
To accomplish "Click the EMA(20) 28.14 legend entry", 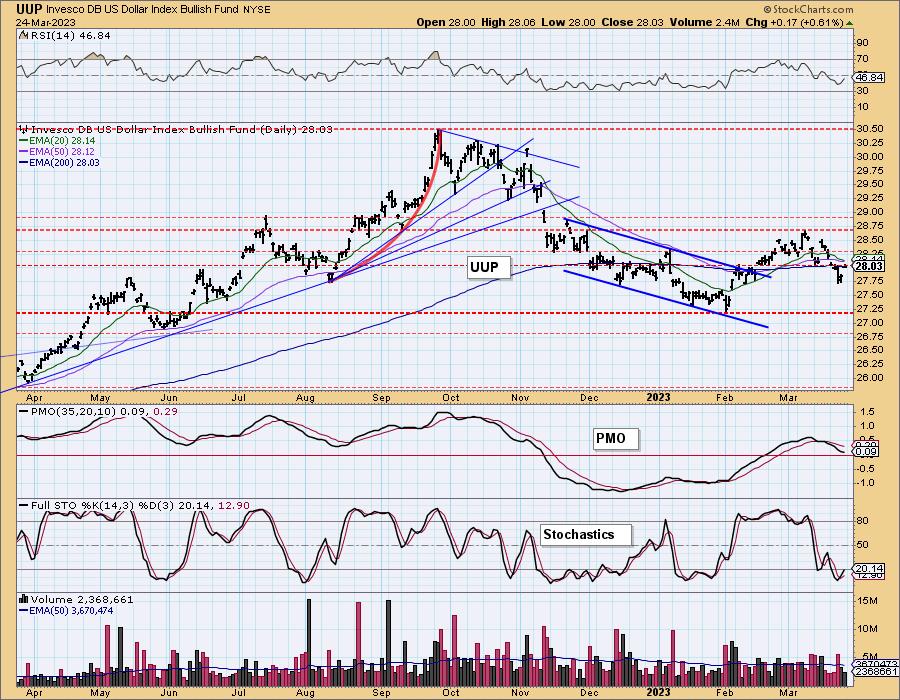I will (57, 141).
